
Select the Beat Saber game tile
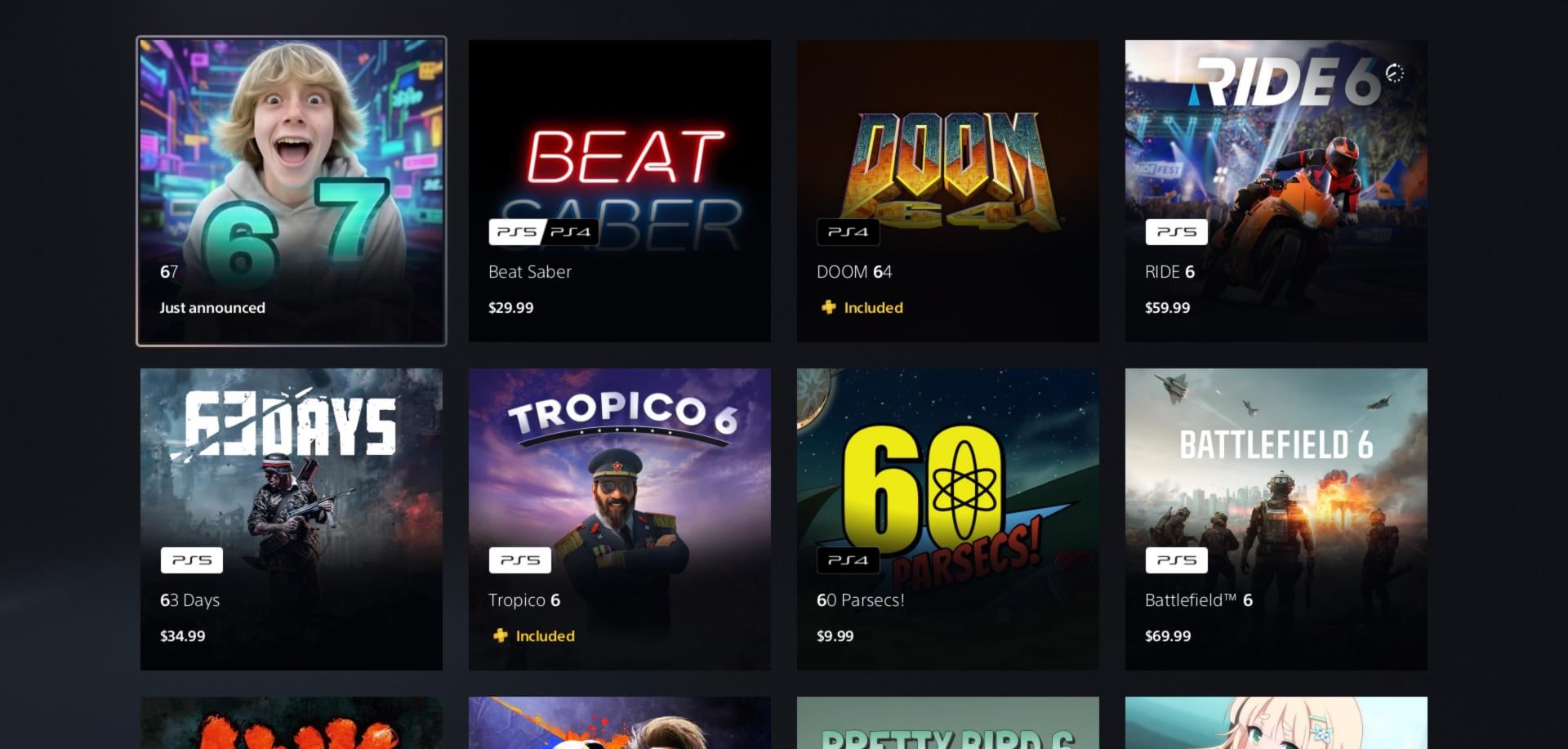click(x=620, y=191)
